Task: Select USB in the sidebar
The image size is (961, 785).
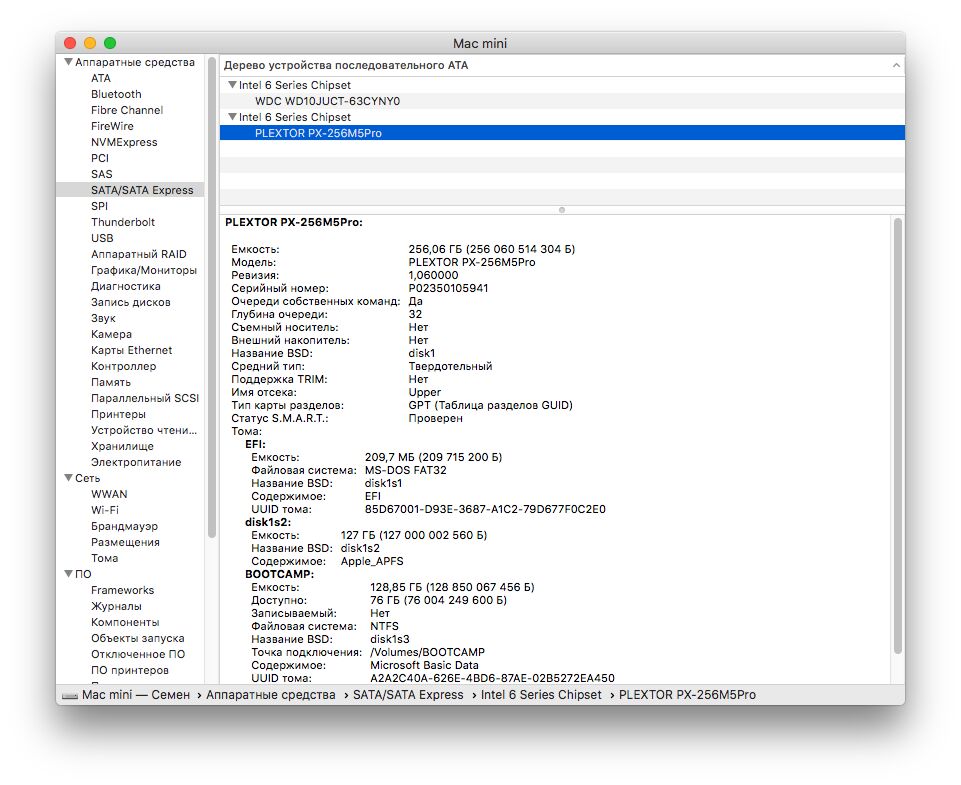Action: point(102,238)
